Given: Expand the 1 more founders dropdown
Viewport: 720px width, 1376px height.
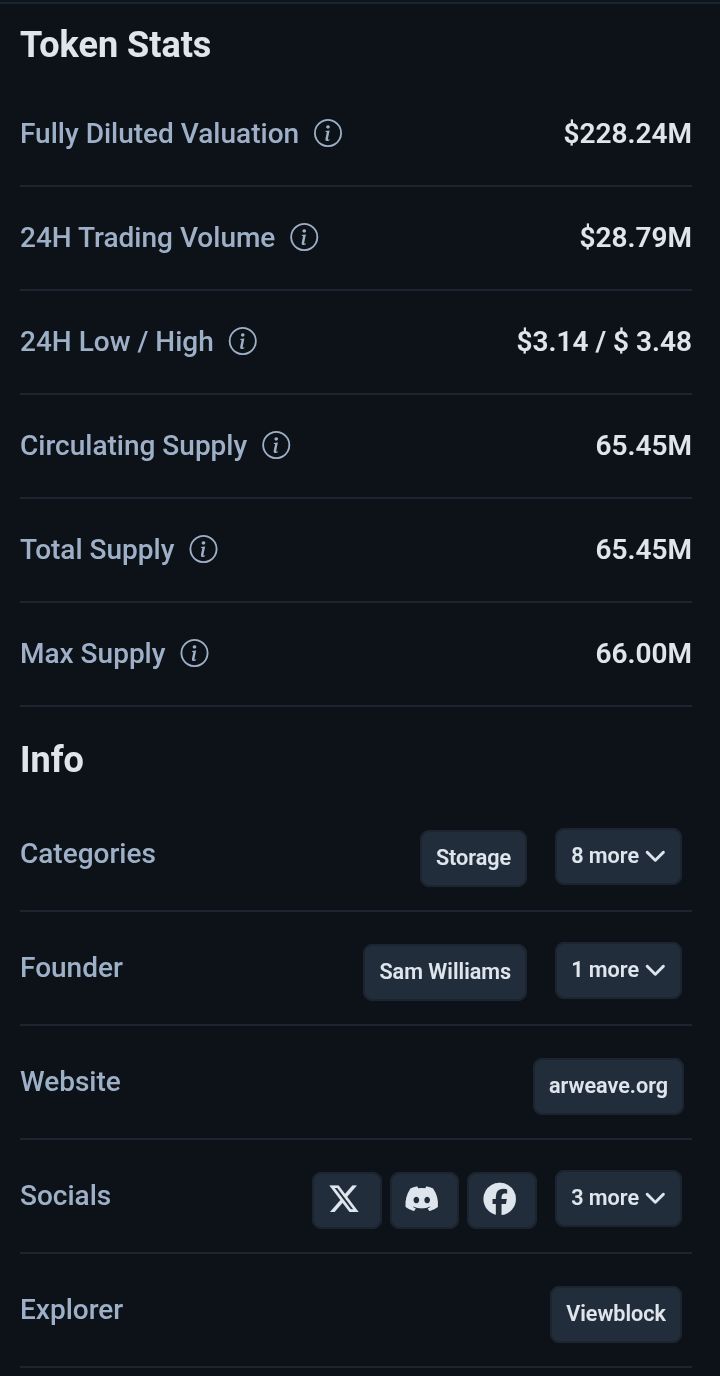Looking at the screenshot, I should [x=618, y=970].
